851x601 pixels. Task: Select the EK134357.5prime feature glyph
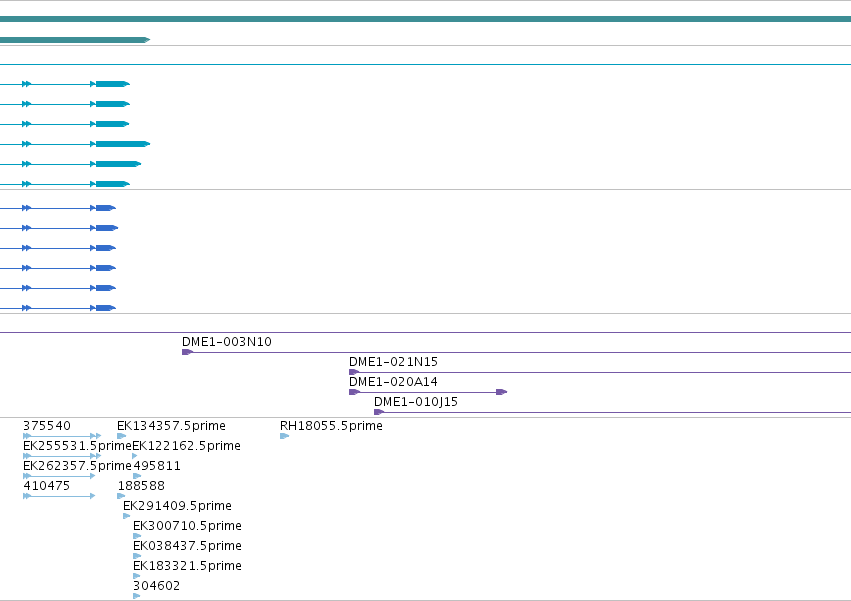coord(122,436)
